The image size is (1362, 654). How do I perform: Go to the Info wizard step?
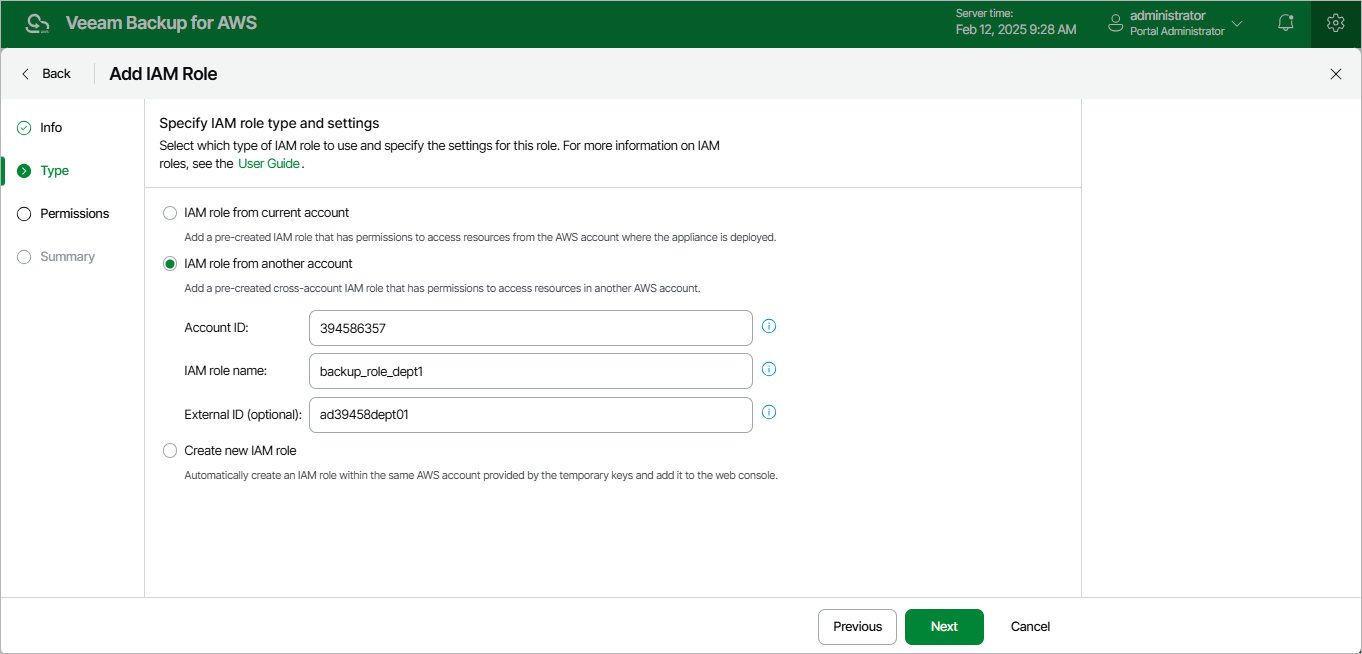[51, 128]
